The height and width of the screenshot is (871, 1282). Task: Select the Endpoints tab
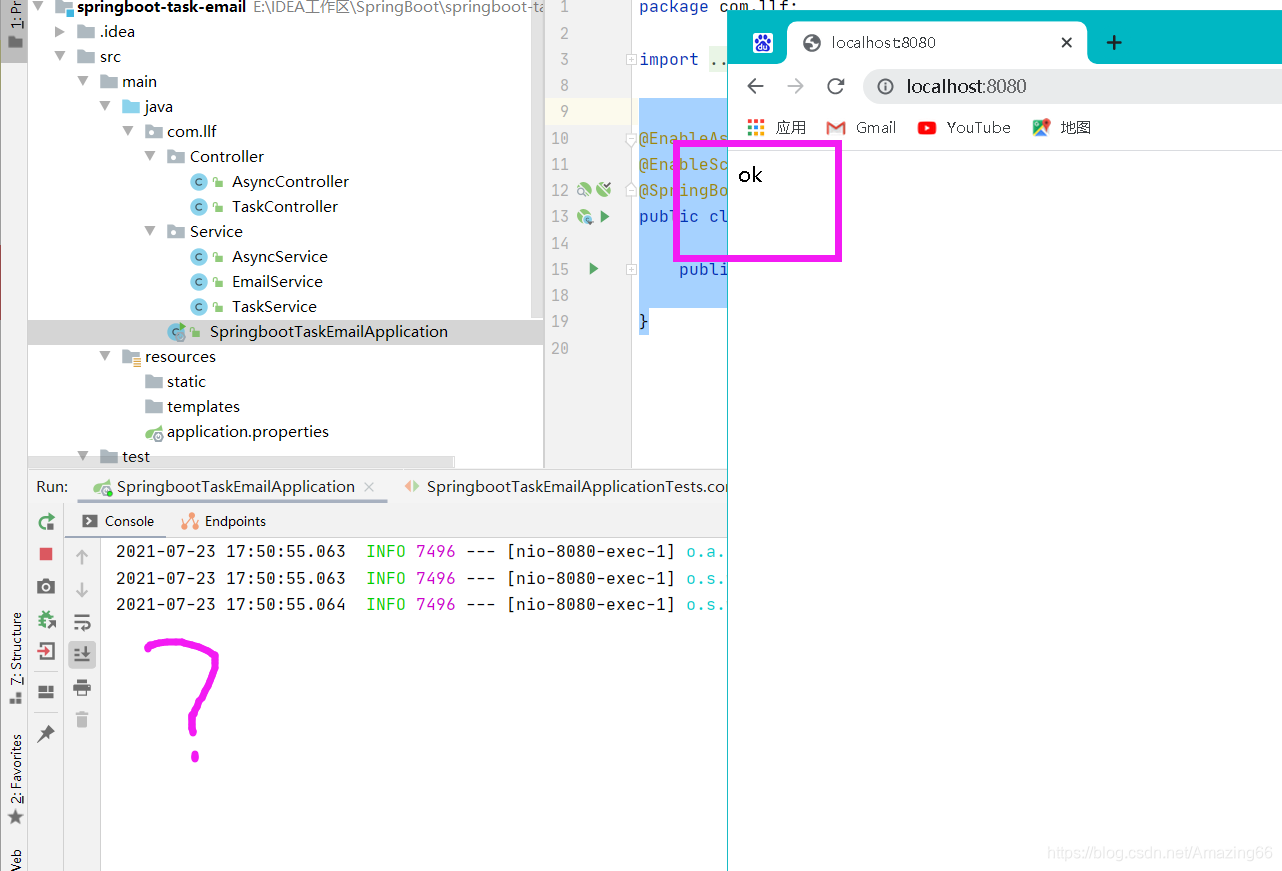click(x=223, y=521)
